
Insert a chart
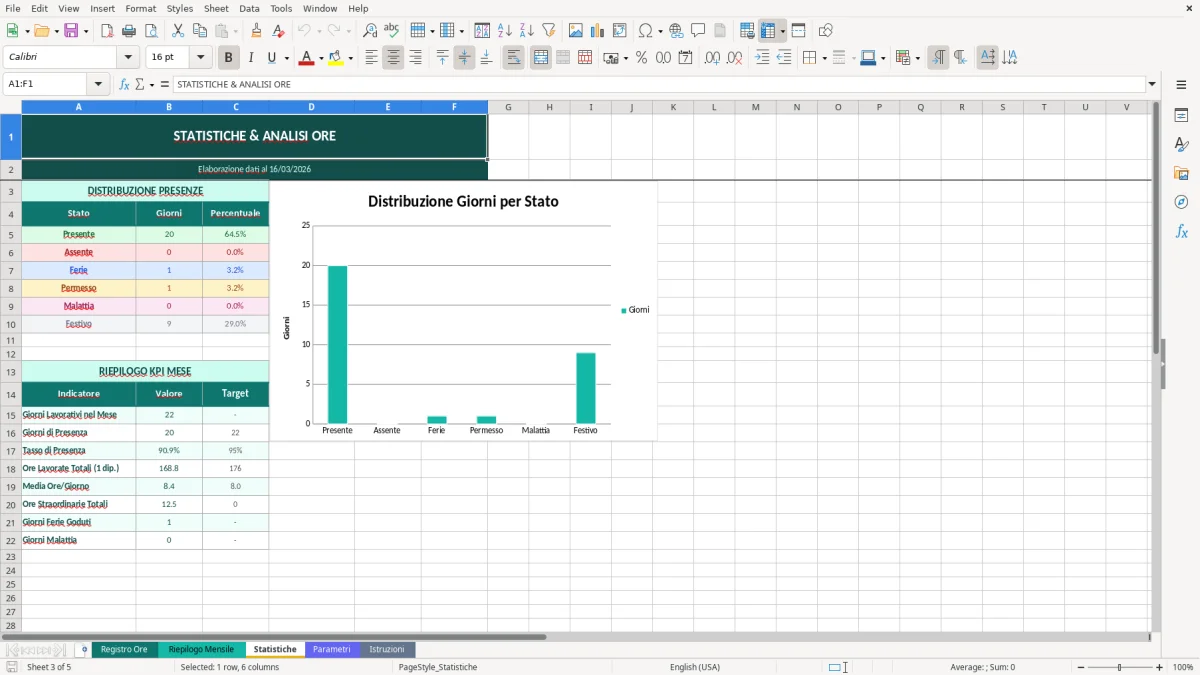pos(598,31)
